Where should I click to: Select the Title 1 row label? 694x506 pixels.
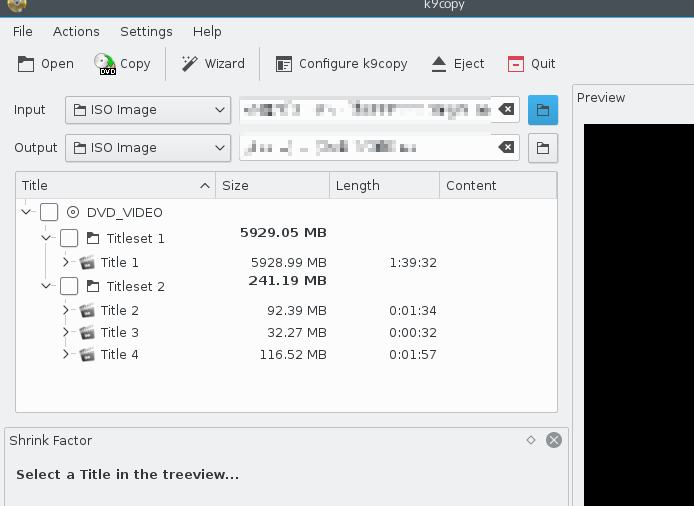(x=120, y=263)
